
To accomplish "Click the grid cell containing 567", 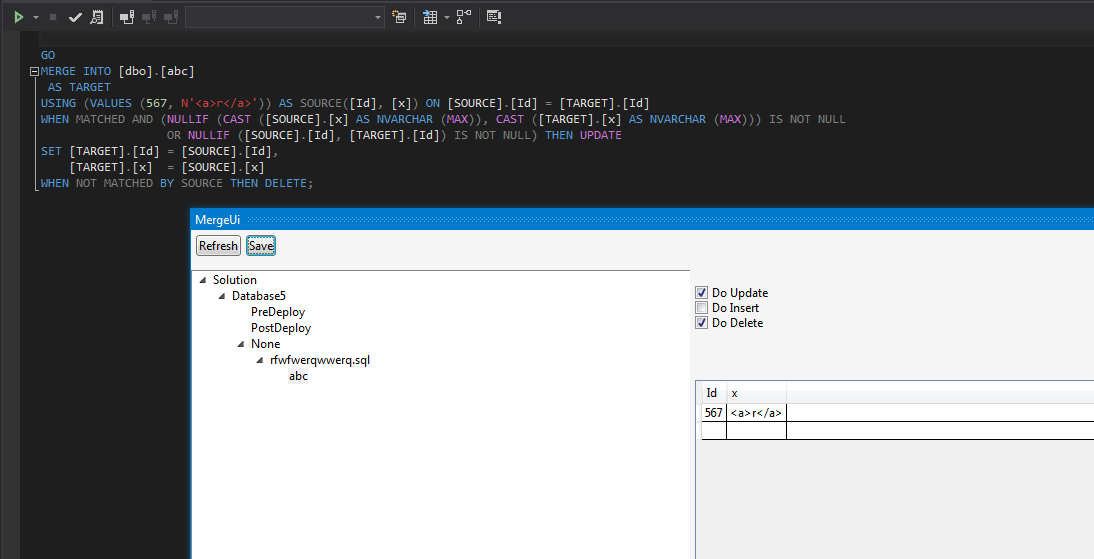I will (713, 413).
